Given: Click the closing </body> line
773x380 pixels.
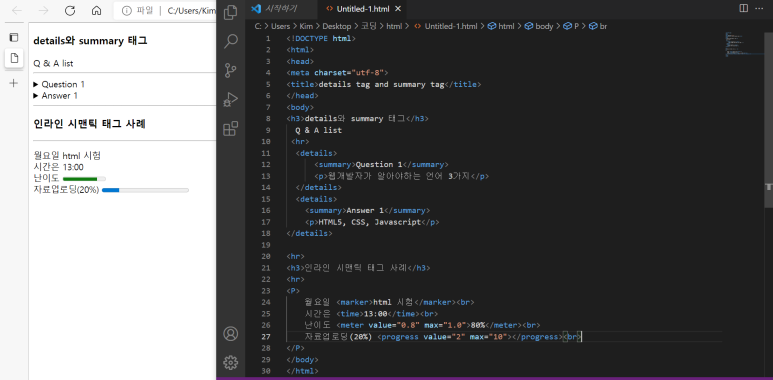Looking at the screenshot, I should [302, 360].
